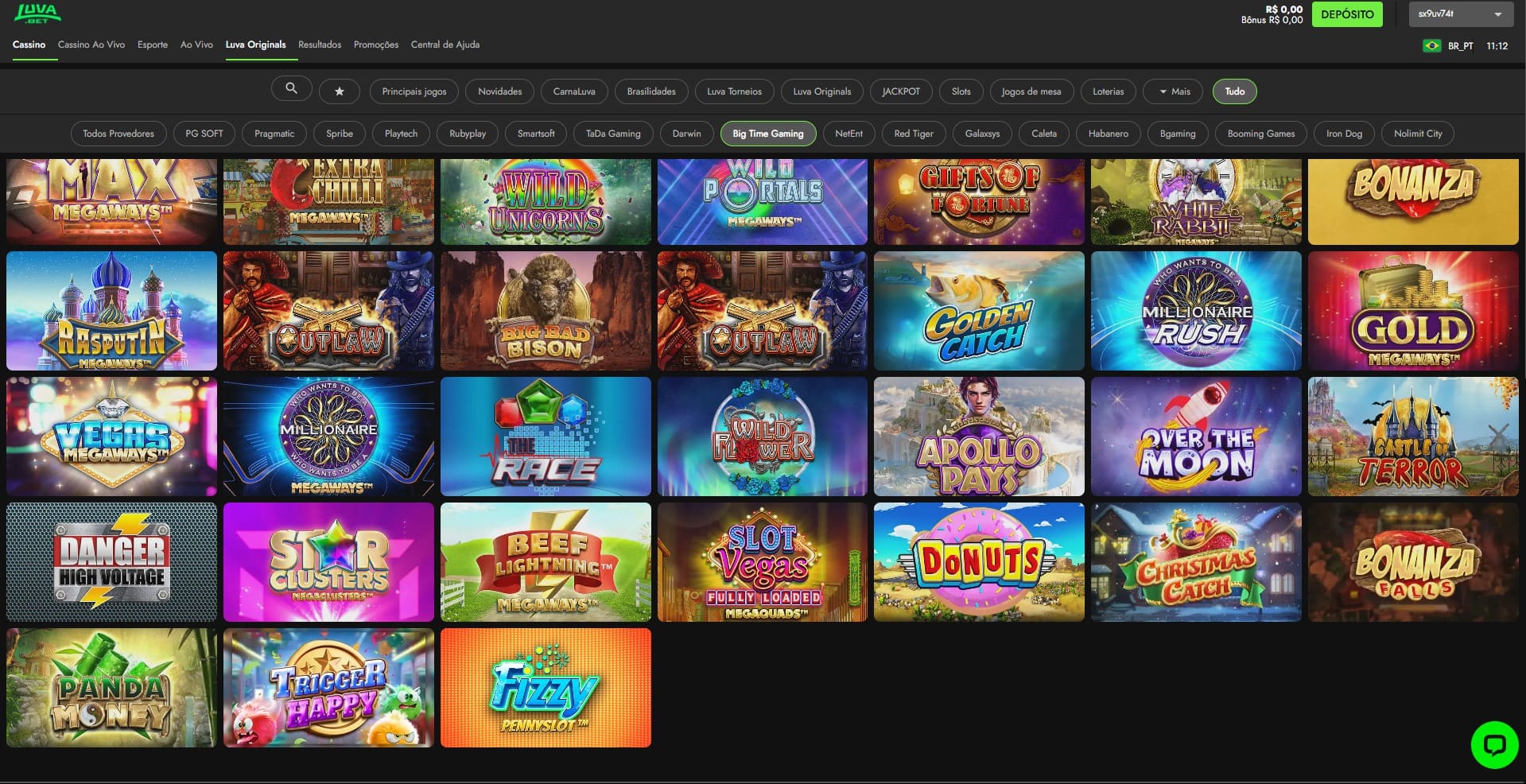Filter by Novidades category
This screenshot has width=1526, height=784.
(500, 91)
